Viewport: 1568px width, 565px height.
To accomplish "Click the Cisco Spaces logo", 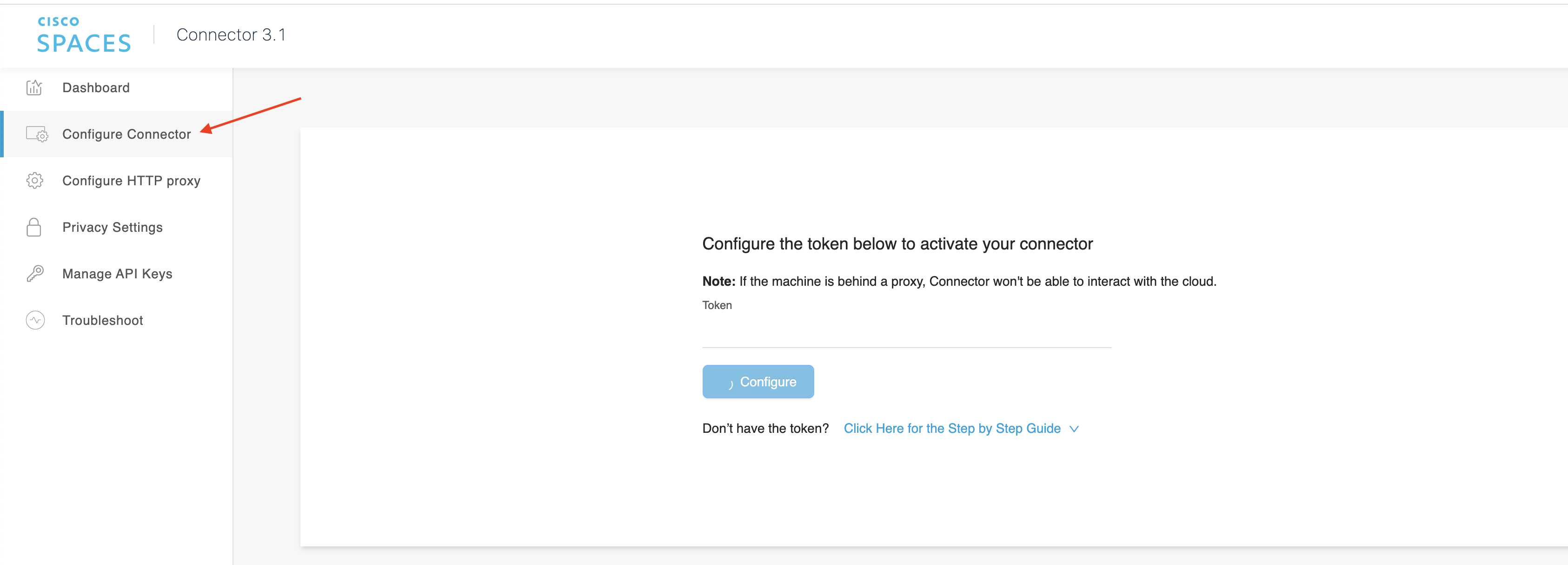I will pos(83,35).
